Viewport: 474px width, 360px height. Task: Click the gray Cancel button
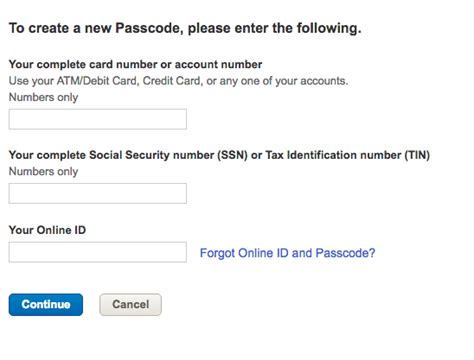point(130,305)
